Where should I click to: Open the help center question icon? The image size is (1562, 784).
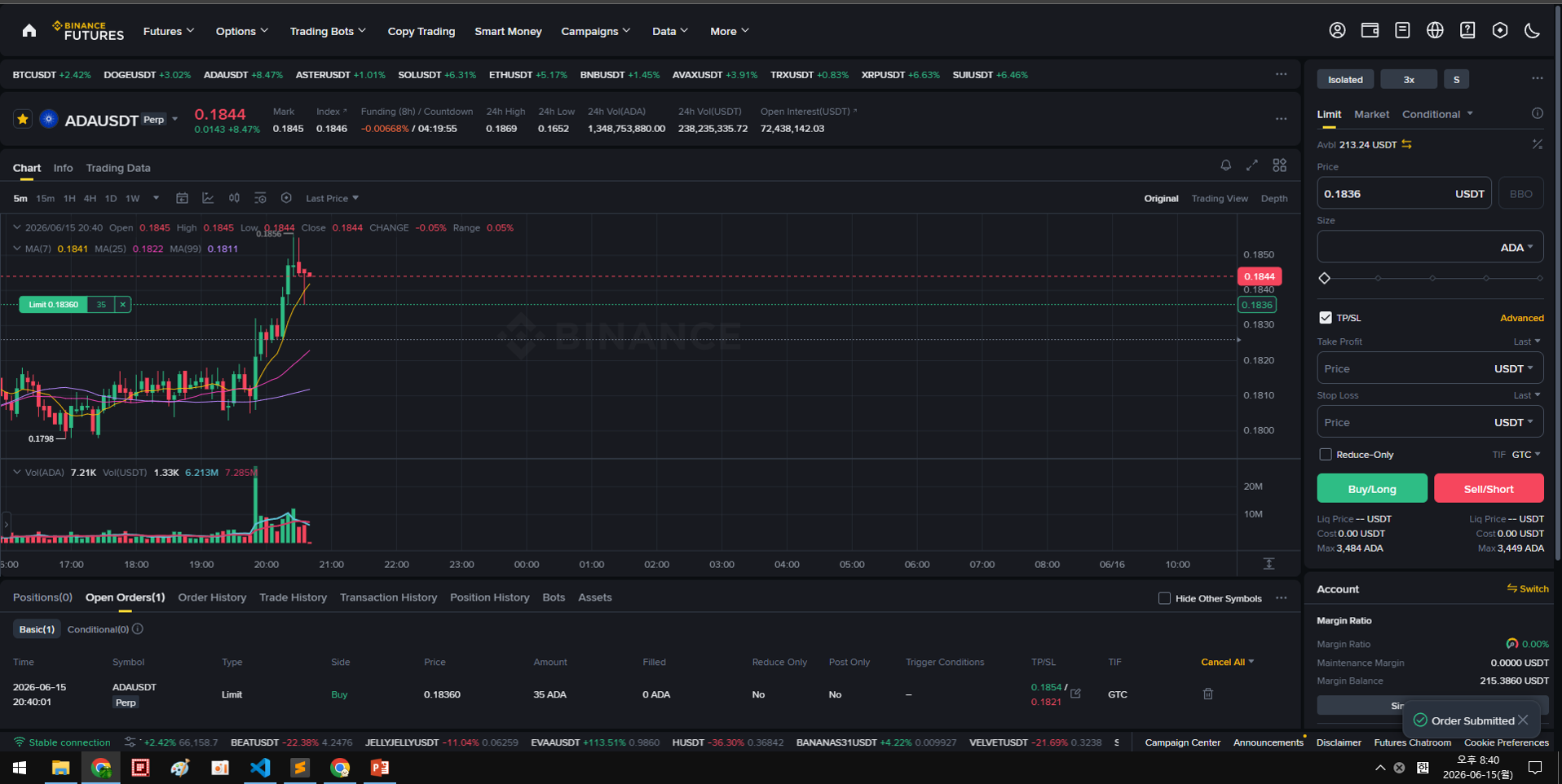[x=1467, y=30]
